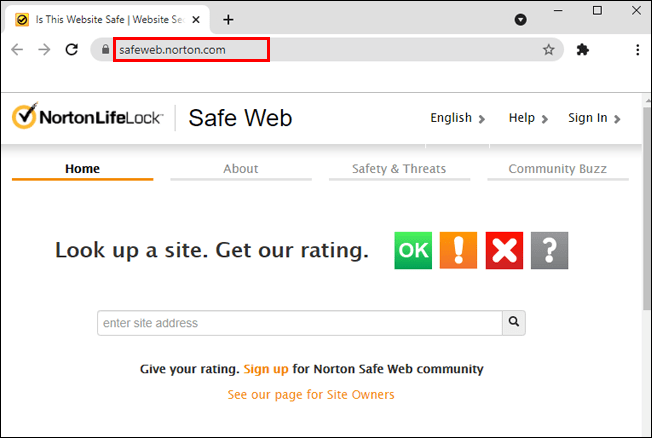
Task: Click the green OK rating icon
Action: point(413,250)
